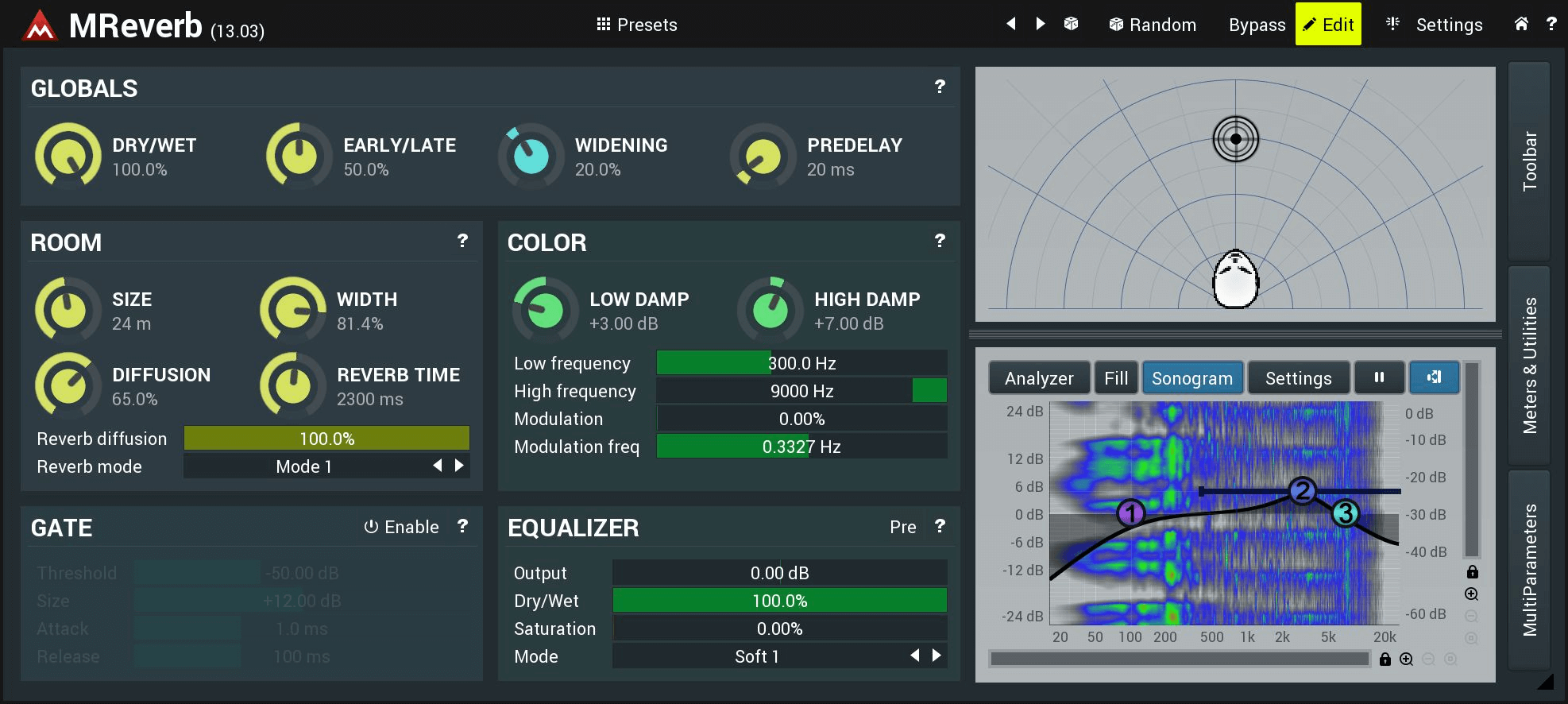Click the home icon in the top bar
1568x704 pixels.
pos(1520,24)
